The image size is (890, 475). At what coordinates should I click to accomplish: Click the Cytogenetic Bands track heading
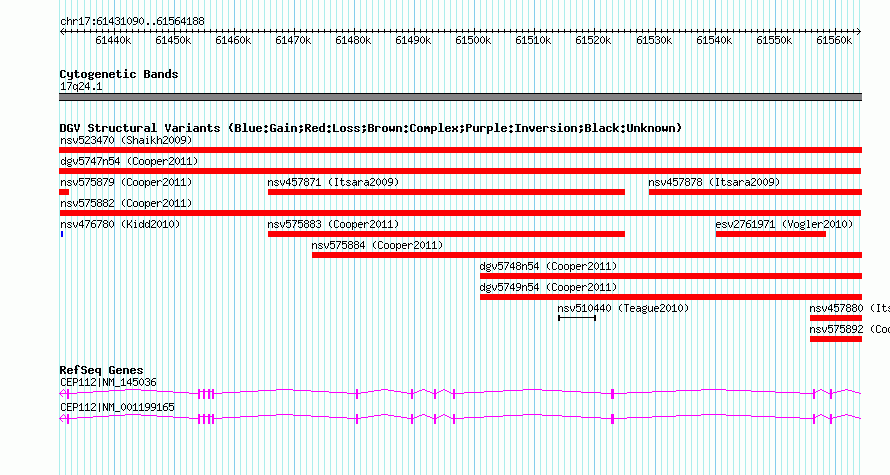click(x=119, y=74)
